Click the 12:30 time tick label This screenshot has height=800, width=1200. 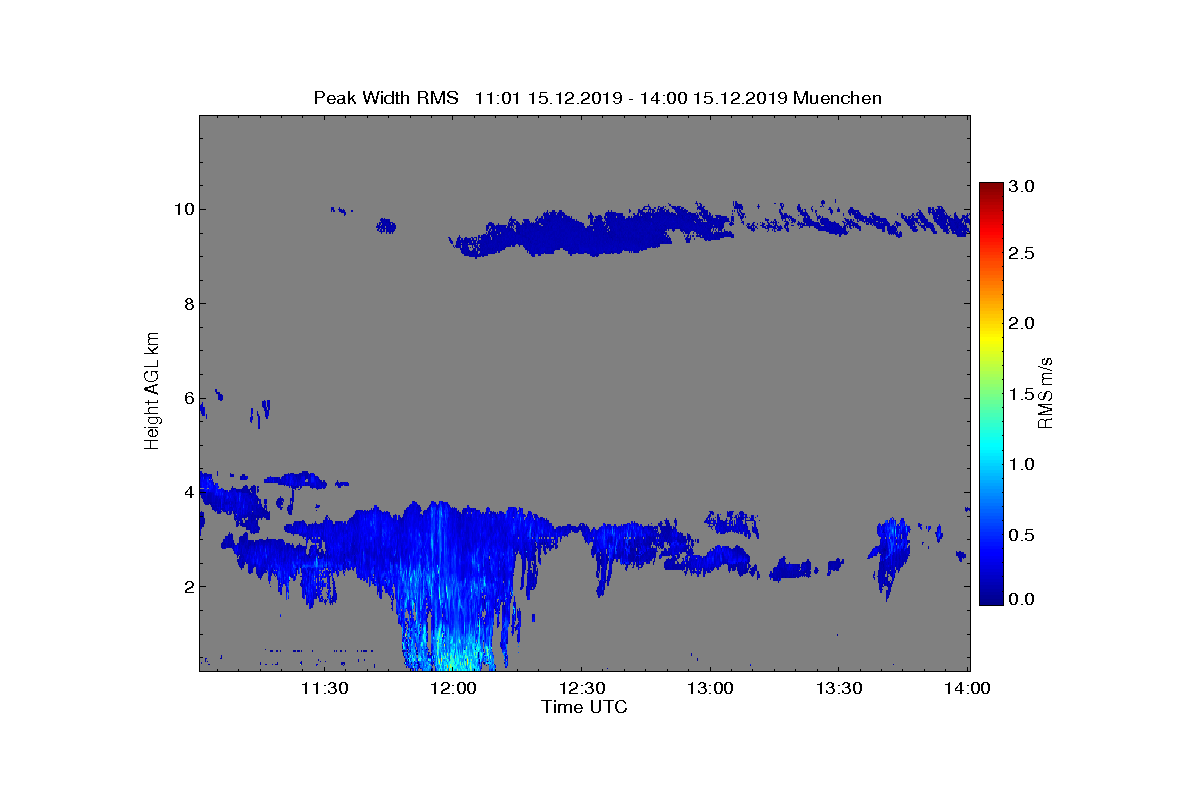(582, 688)
